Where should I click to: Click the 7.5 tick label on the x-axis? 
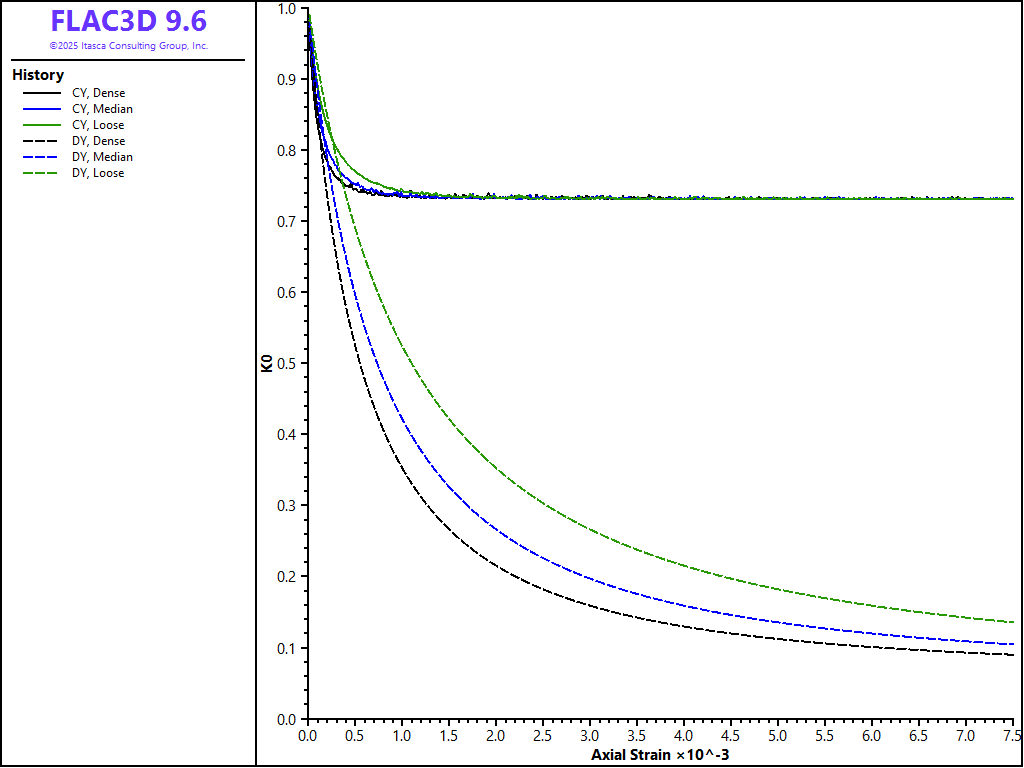coord(1012,735)
